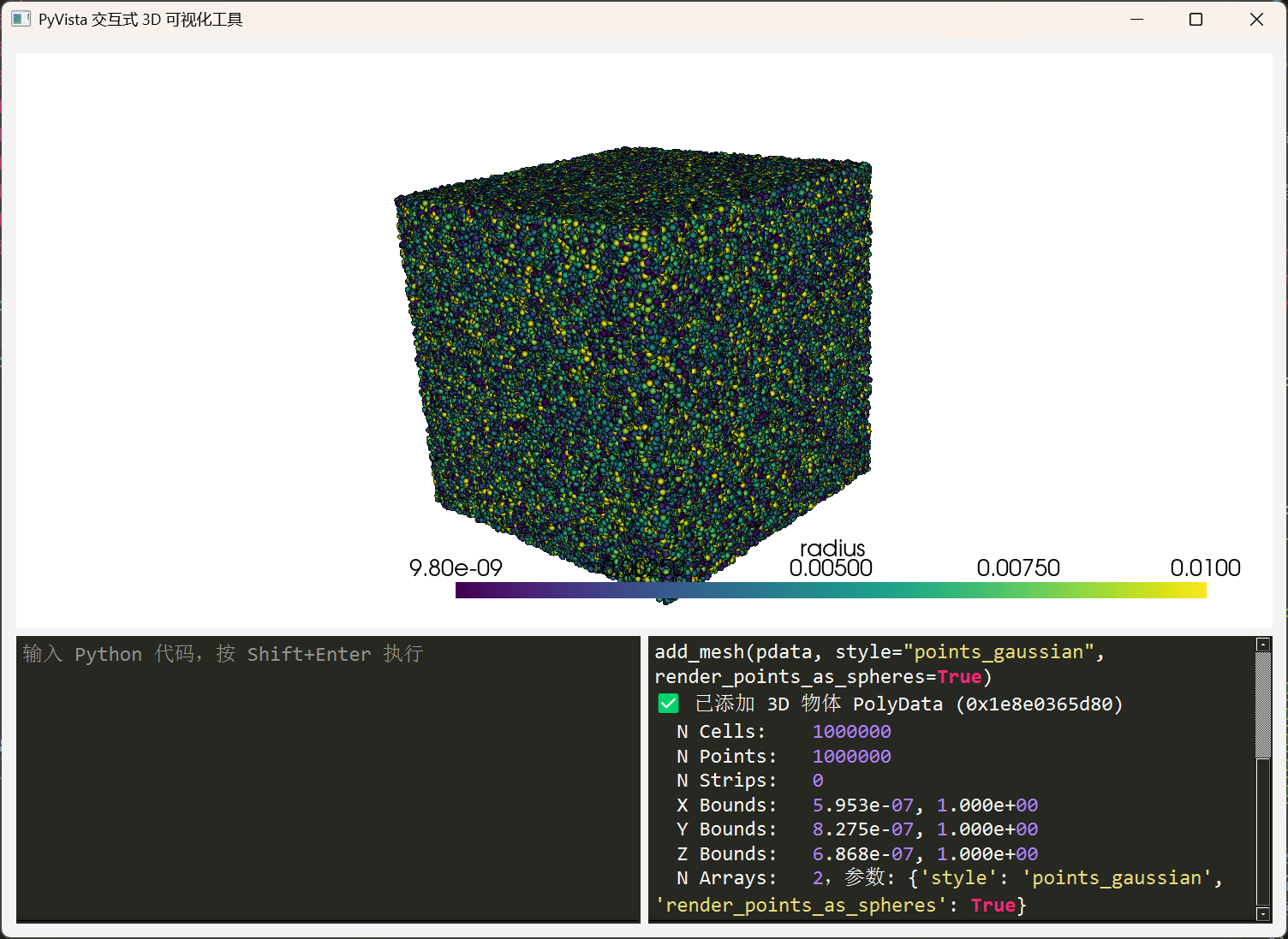Screen dimensions: 1288x939
Task: Click the PolyData memory address text
Action: 1039,704
